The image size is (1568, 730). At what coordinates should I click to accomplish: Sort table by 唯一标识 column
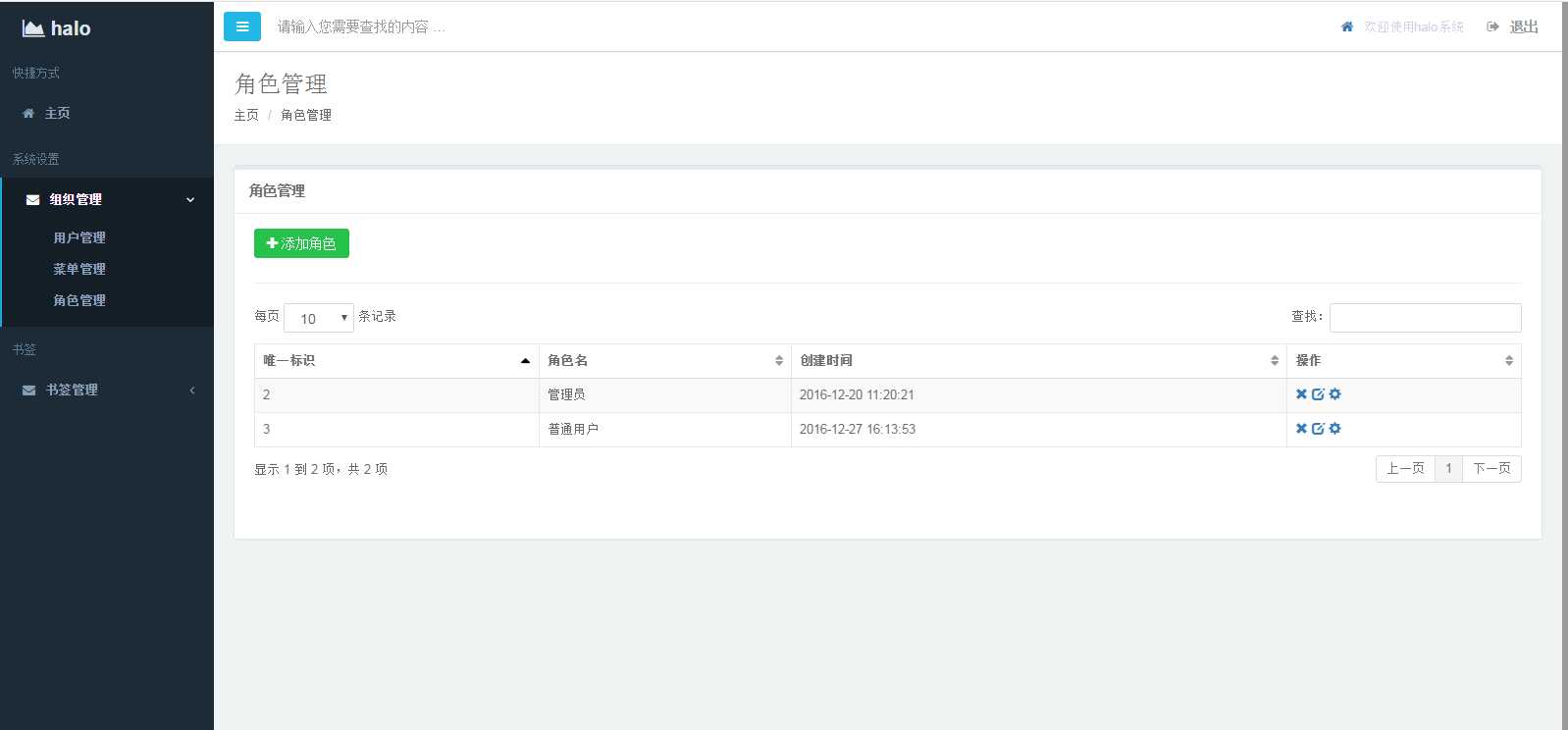click(396, 360)
